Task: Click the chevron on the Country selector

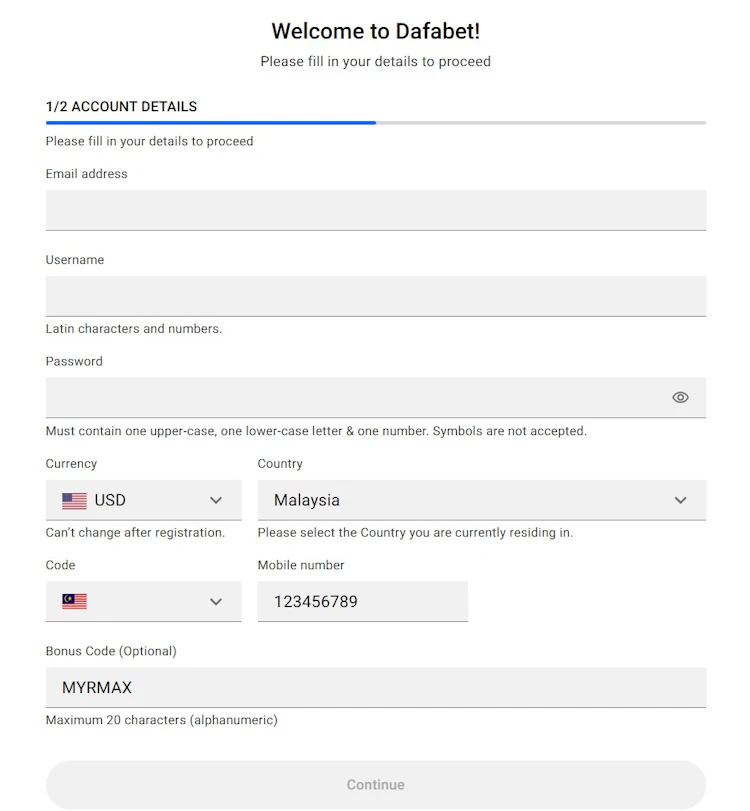Action: pyautogui.click(x=680, y=500)
